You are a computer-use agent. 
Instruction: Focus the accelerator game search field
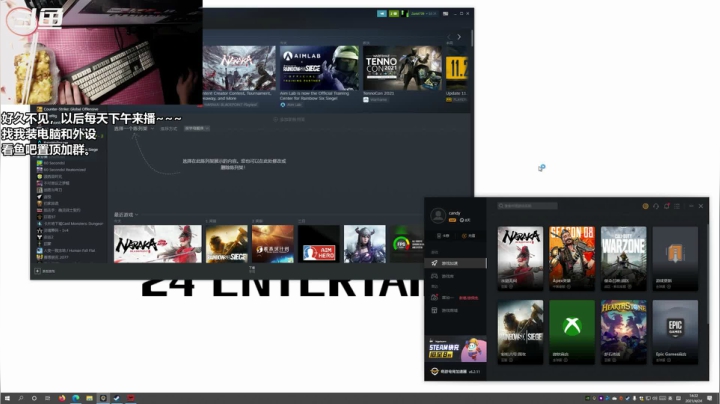point(527,206)
